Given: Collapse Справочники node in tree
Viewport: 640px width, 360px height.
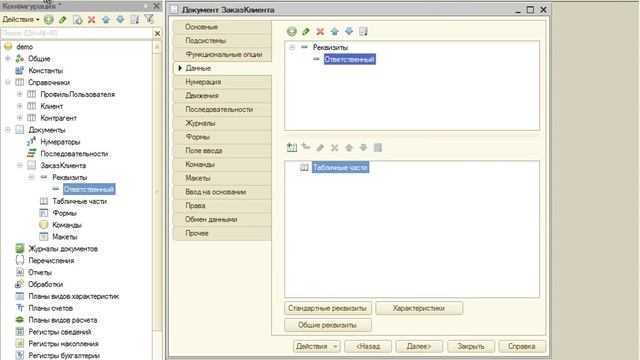Looking at the screenshot, I should 8,82.
